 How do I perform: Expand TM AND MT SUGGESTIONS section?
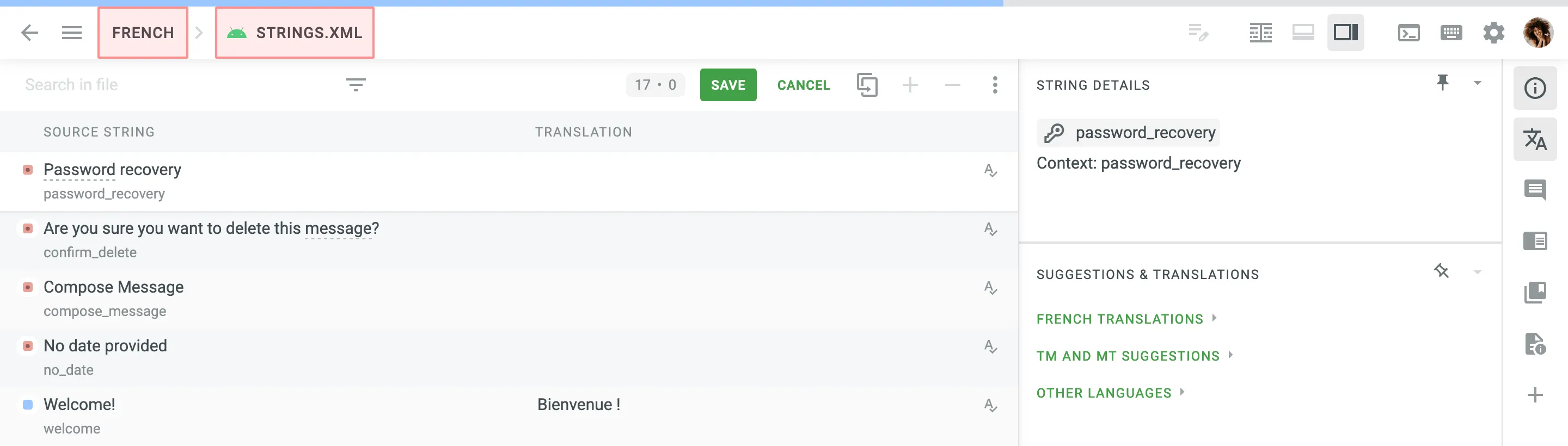coord(1135,356)
